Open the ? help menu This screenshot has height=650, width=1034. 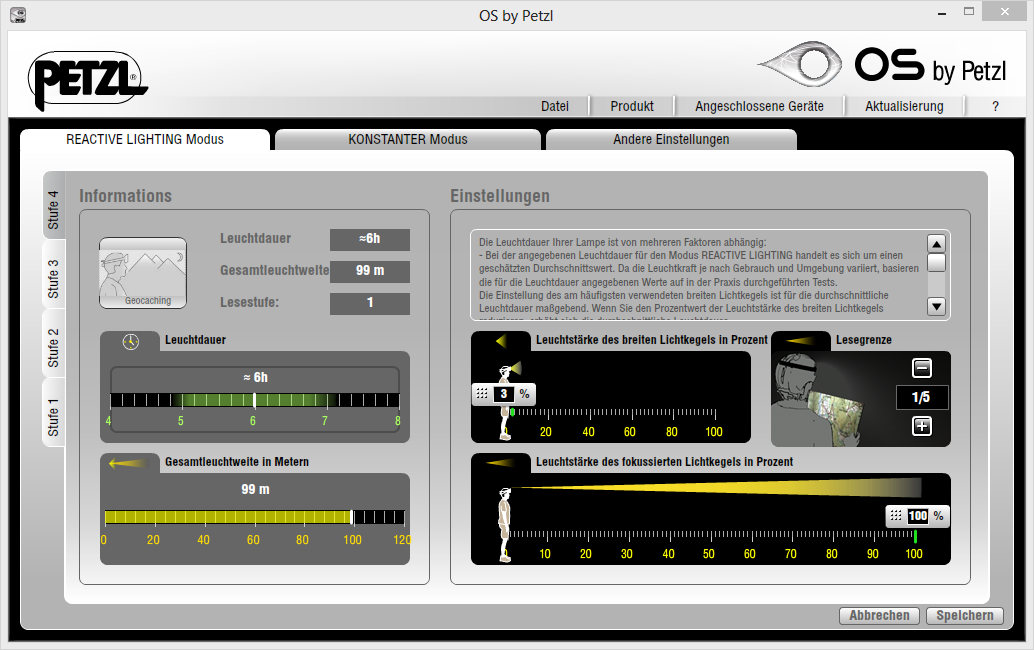[995, 106]
